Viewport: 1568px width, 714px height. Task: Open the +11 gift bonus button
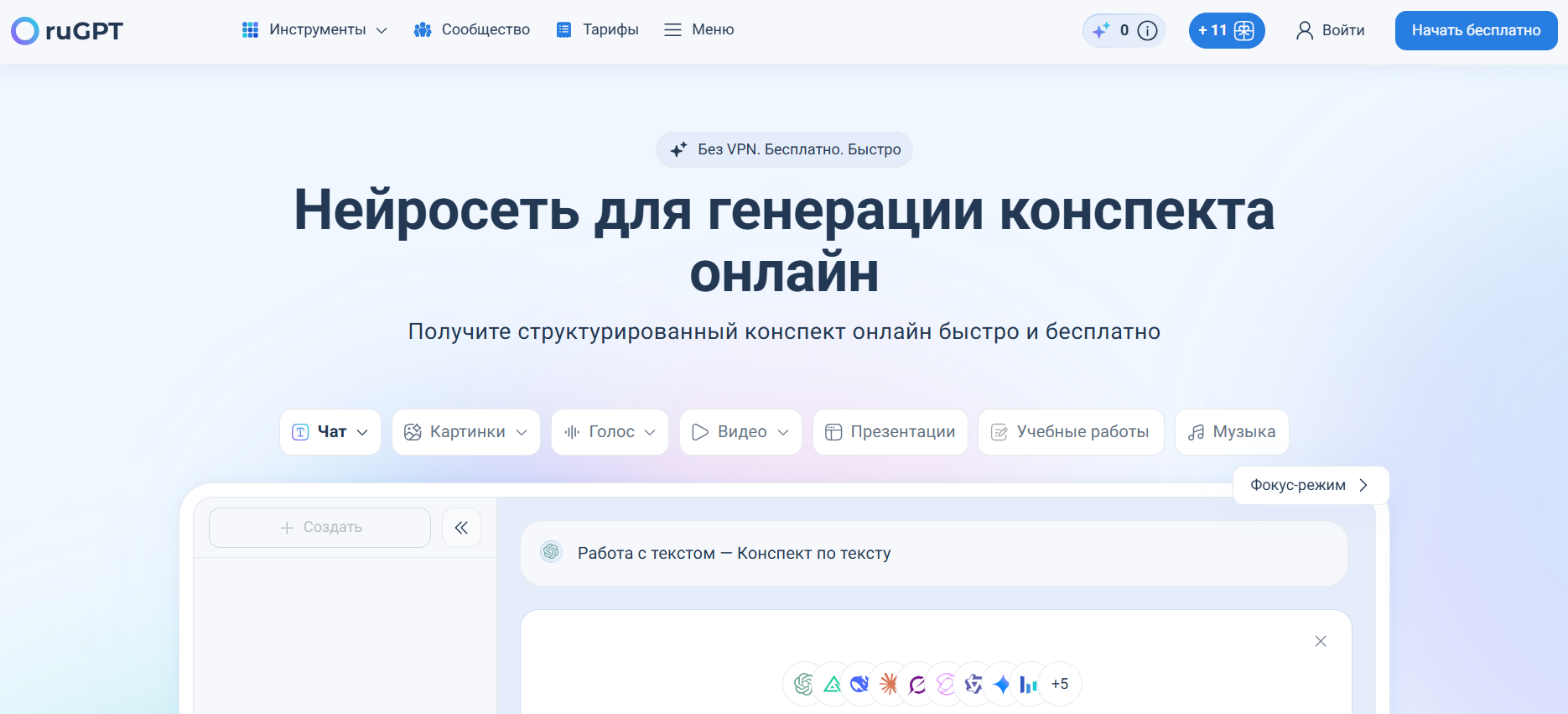(x=1226, y=31)
